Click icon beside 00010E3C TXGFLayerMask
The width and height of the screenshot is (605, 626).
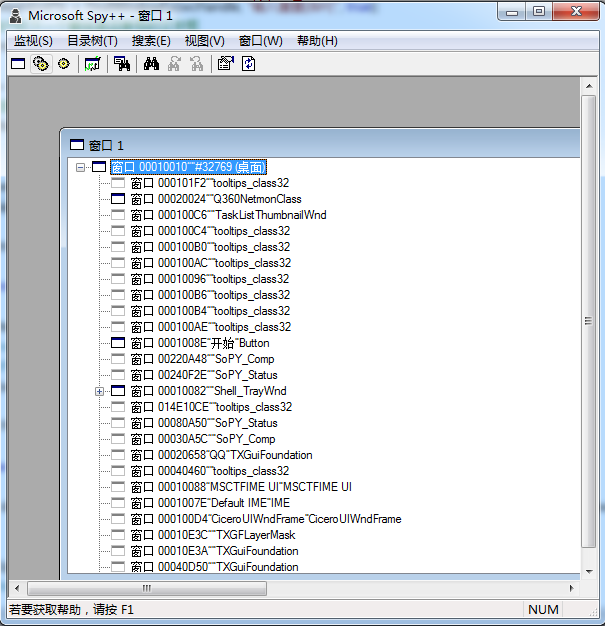(118, 535)
